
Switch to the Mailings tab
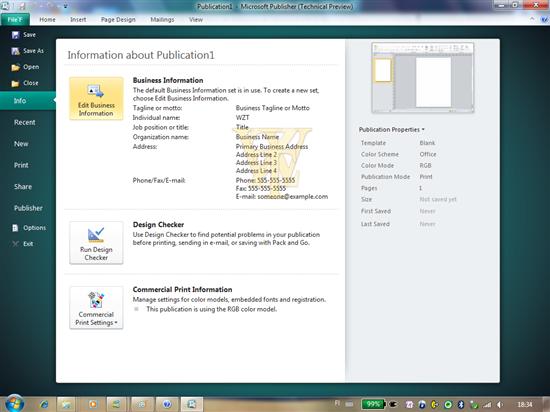162,20
